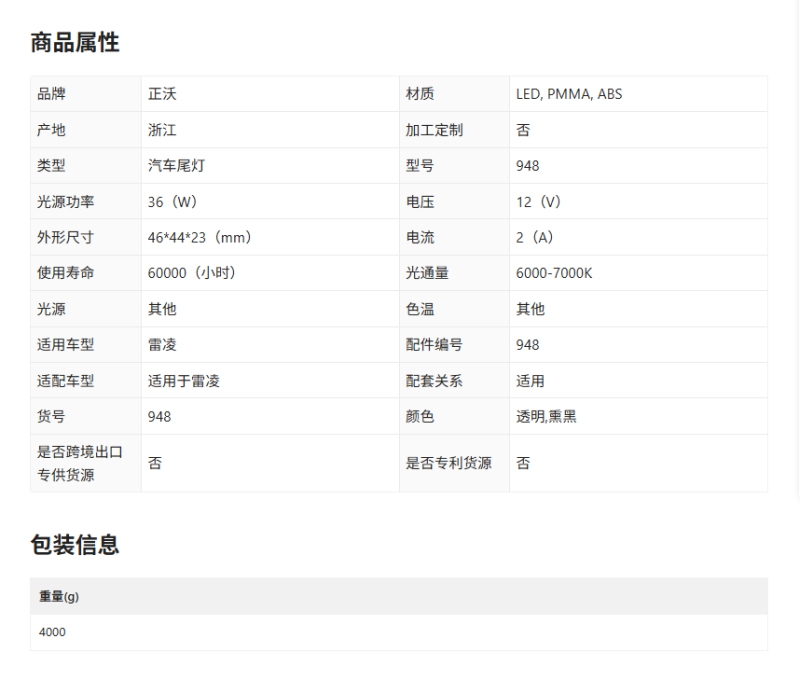Select the brand value 正沃

point(162,94)
